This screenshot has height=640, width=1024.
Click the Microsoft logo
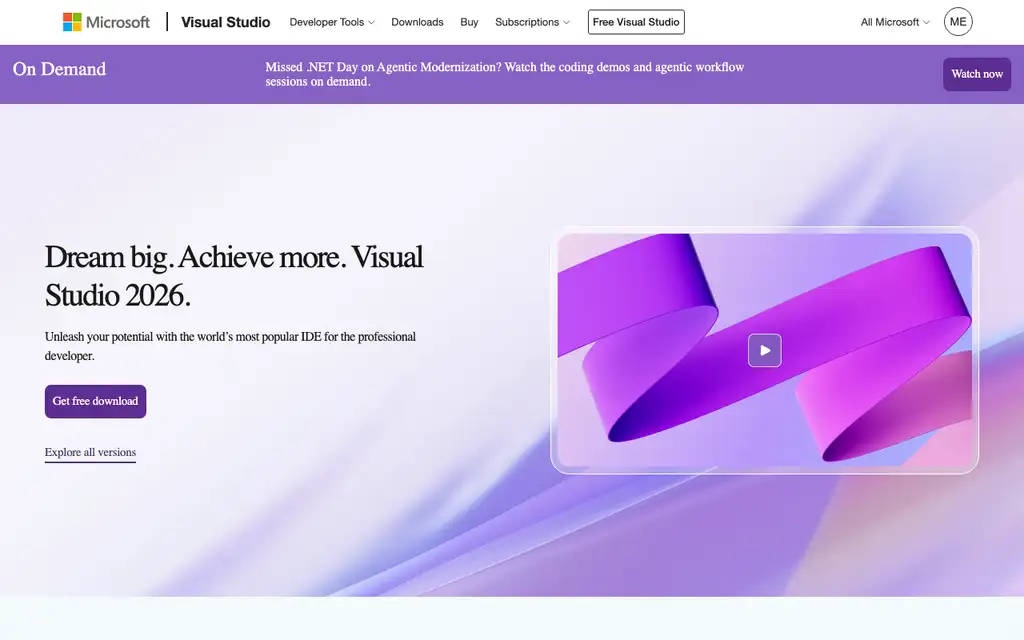coord(106,22)
